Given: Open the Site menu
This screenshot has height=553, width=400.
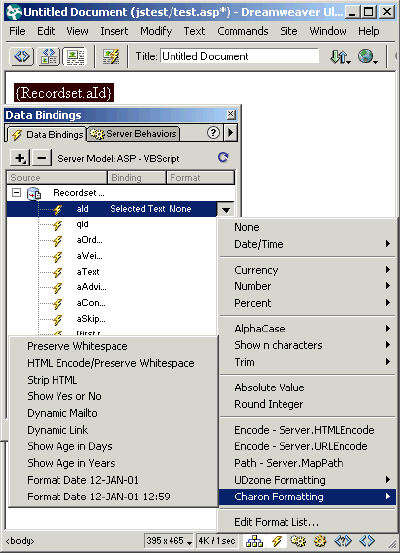Looking at the screenshot, I should click(x=289, y=31).
